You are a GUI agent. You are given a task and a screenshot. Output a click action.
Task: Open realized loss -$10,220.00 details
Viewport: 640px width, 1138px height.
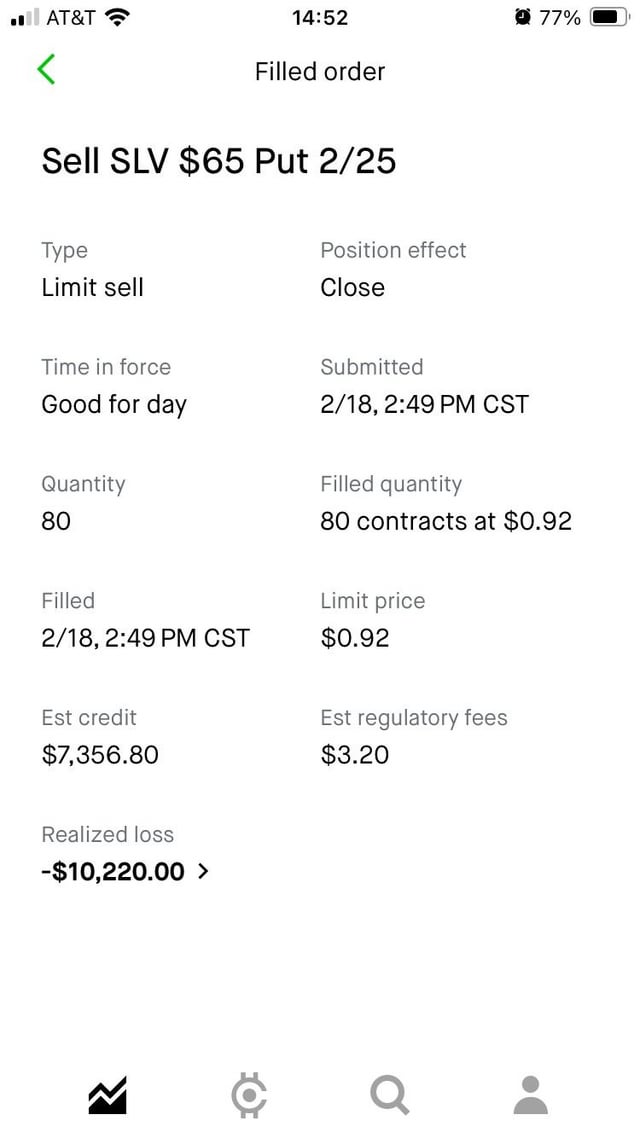point(113,871)
